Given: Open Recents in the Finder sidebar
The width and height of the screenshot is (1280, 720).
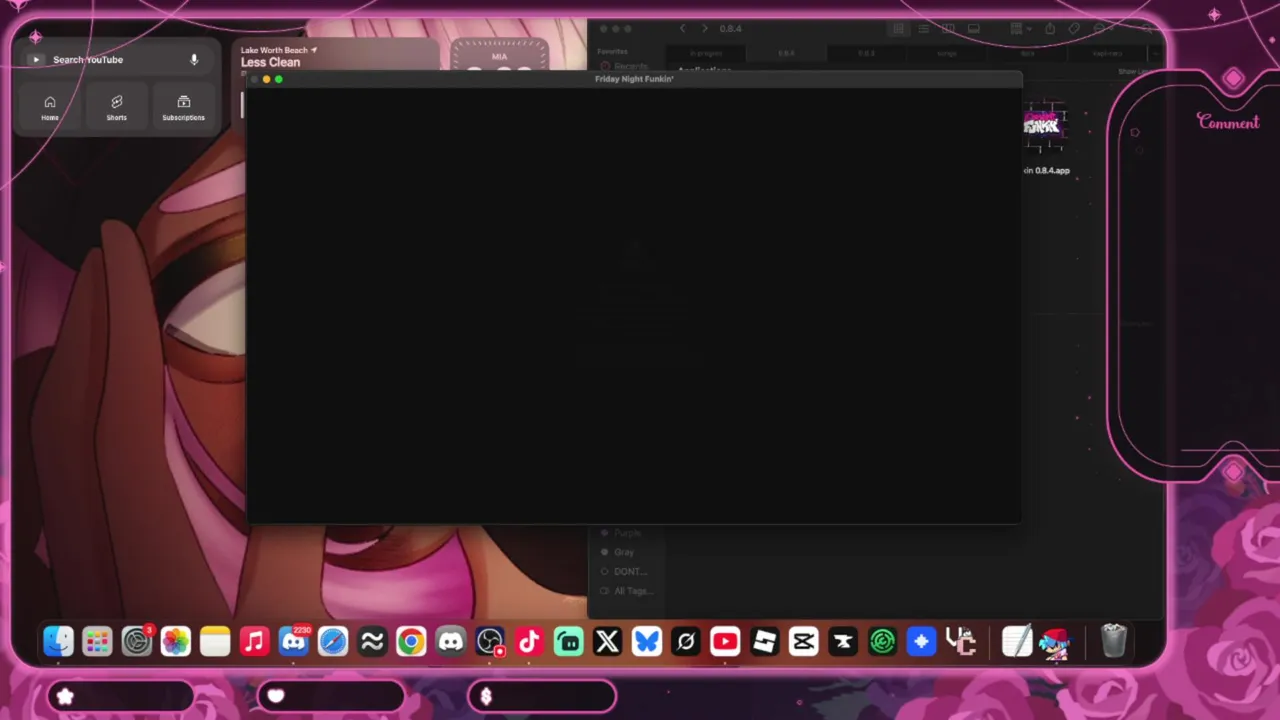Looking at the screenshot, I should 624,66.
